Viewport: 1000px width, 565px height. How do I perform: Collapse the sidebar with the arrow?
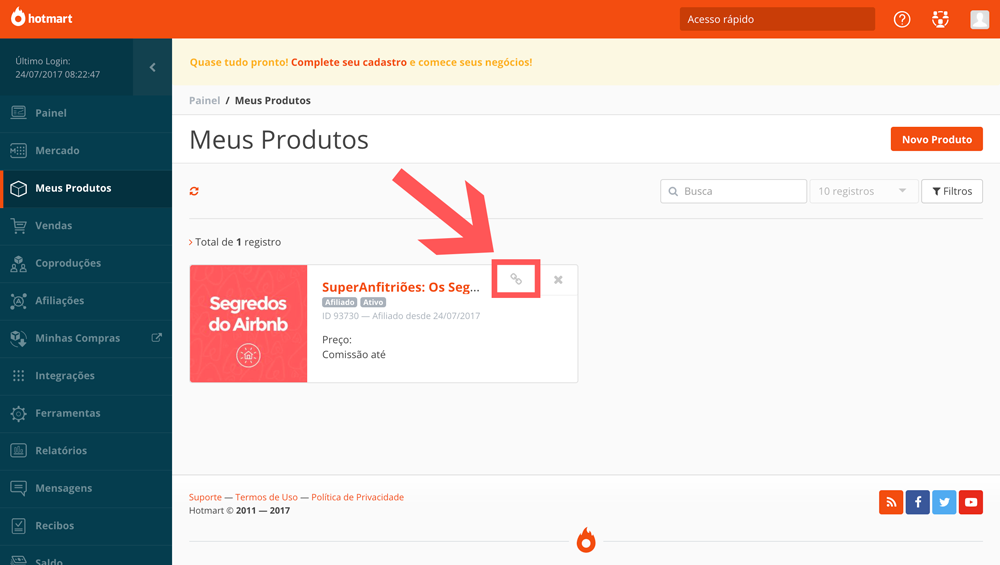(x=152, y=67)
